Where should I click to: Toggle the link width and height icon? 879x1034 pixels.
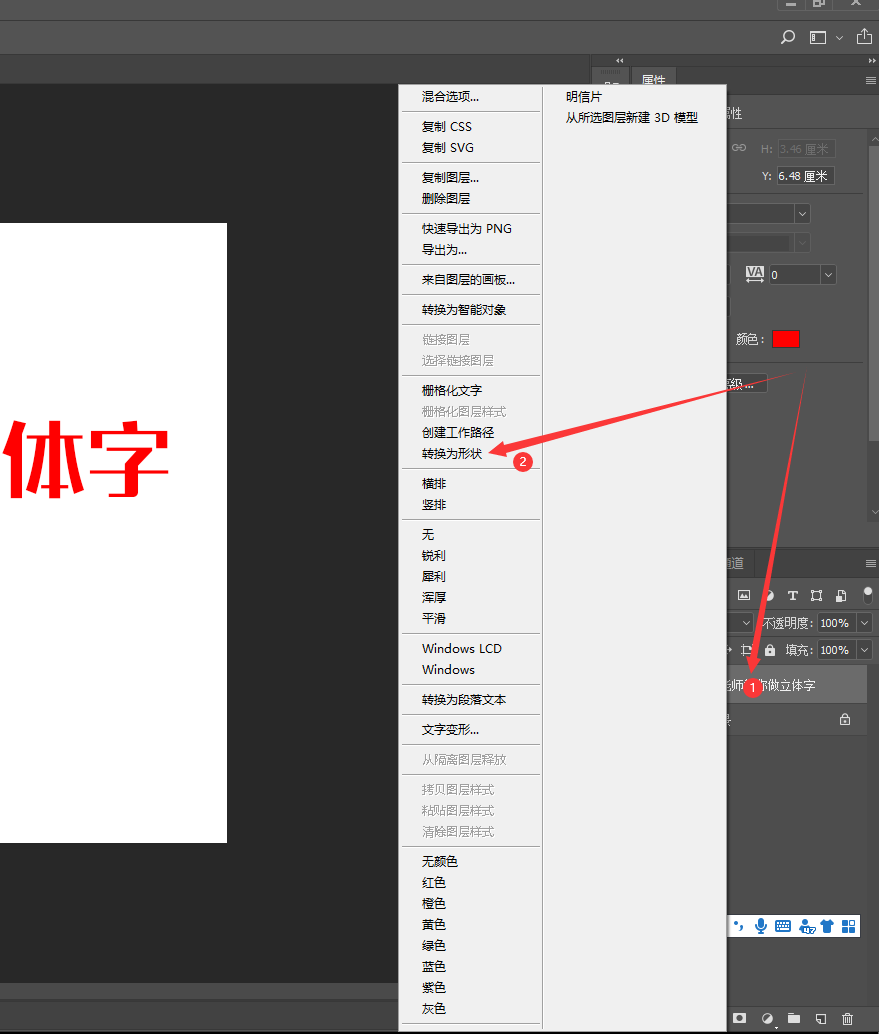tap(739, 148)
